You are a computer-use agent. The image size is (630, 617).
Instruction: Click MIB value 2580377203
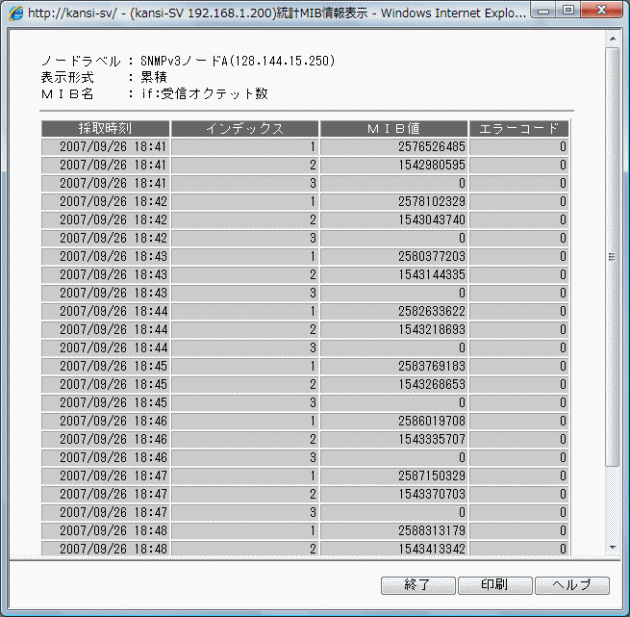pos(432,257)
